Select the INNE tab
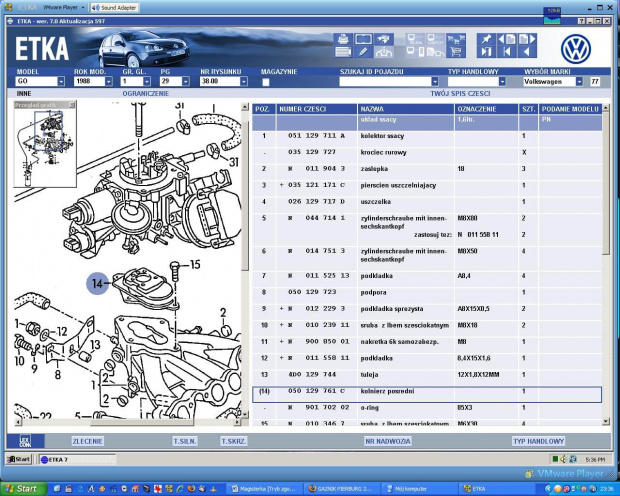Image resolution: width=620 pixels, height=496 pixels. point(24,94)
